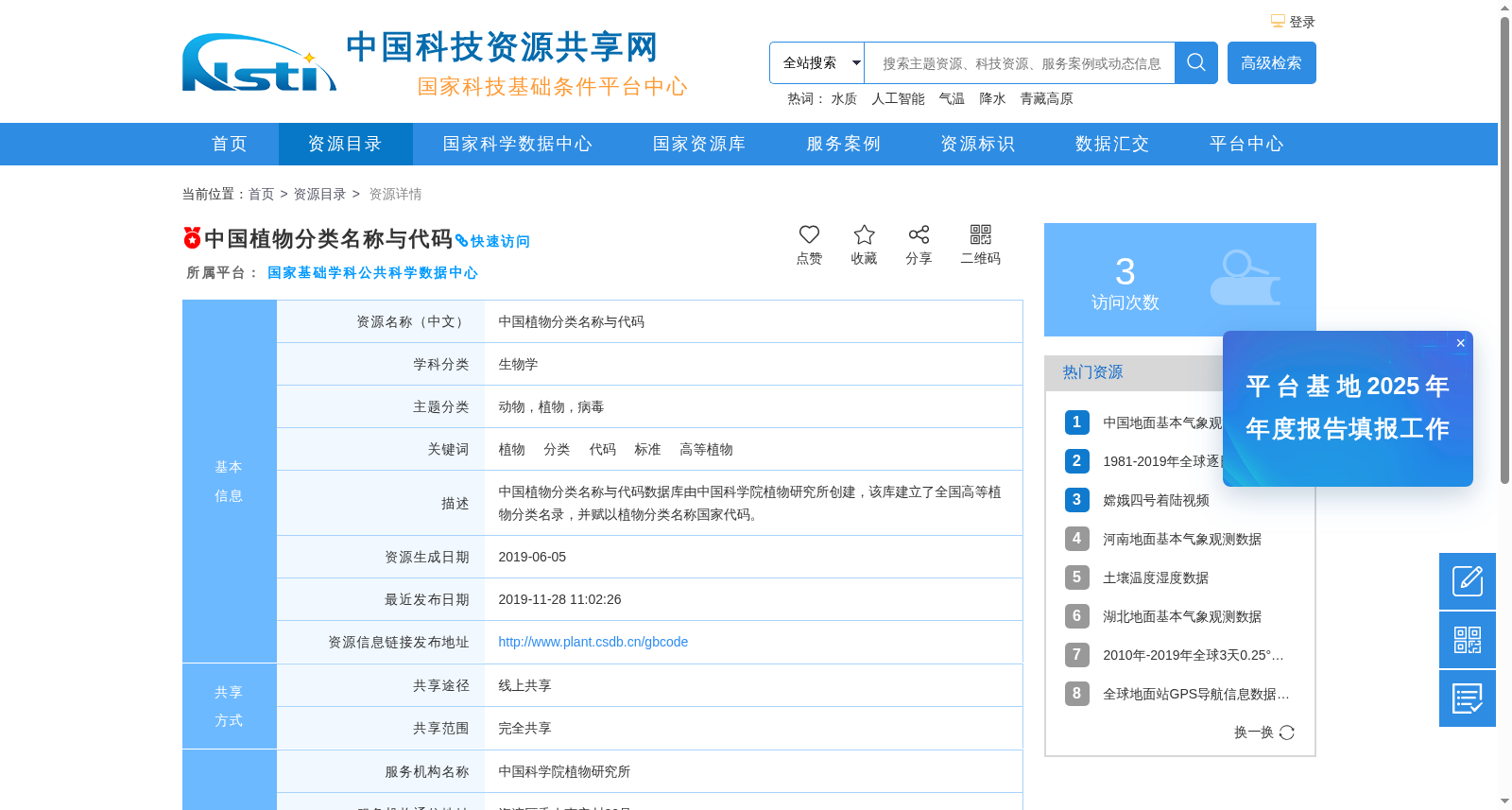Open the plant.csdb.cn/gbcode URL link

pyautogui.click(x=593, y=642)
